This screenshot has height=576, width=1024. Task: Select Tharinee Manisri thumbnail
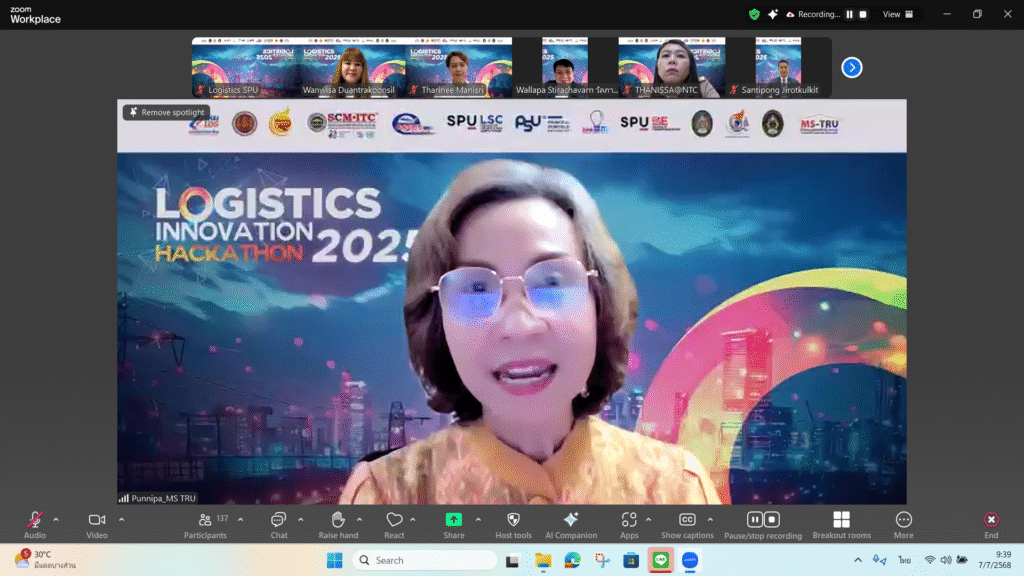459,67
